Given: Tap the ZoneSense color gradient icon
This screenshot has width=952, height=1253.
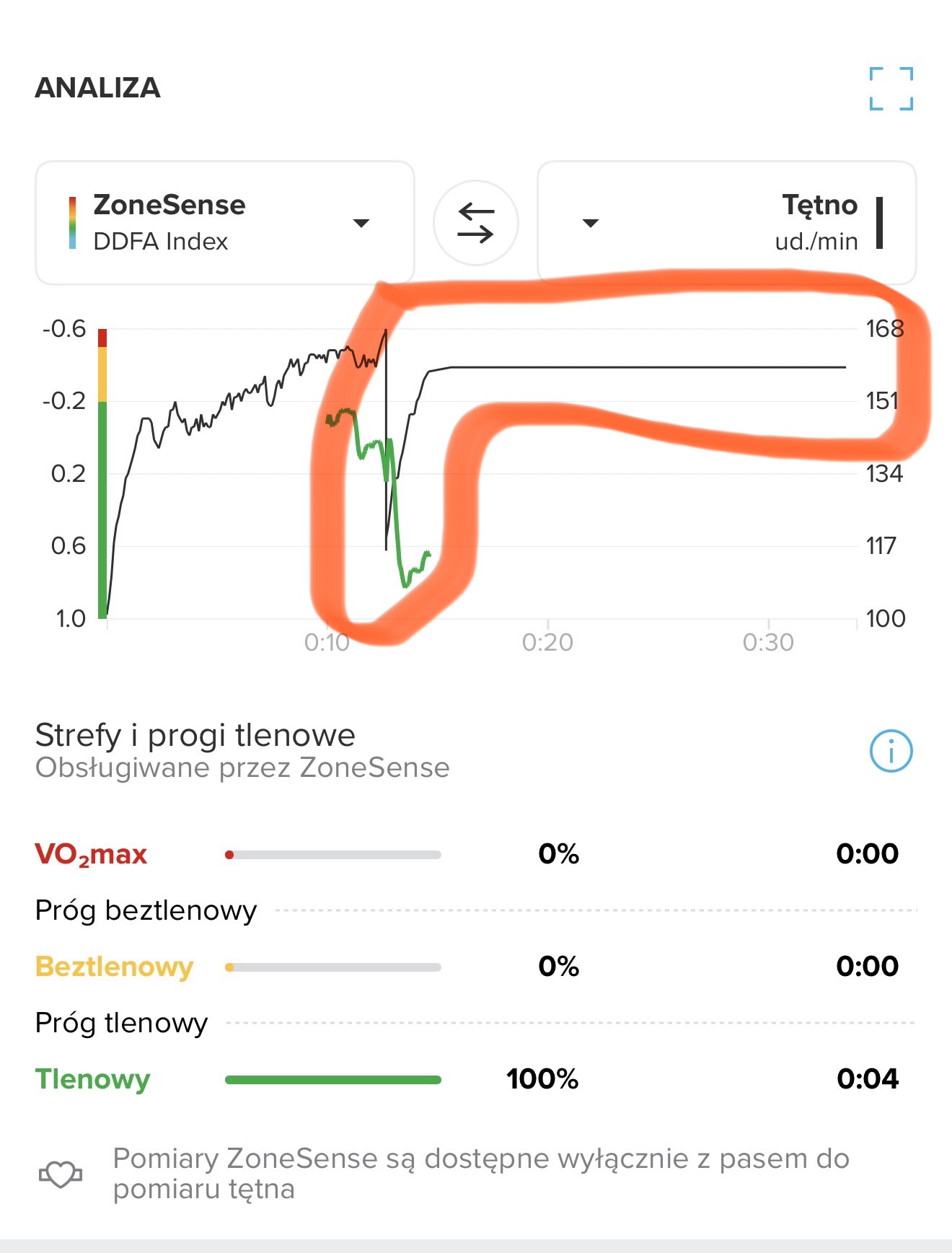Looking at the screenshot, I should 72,223.
